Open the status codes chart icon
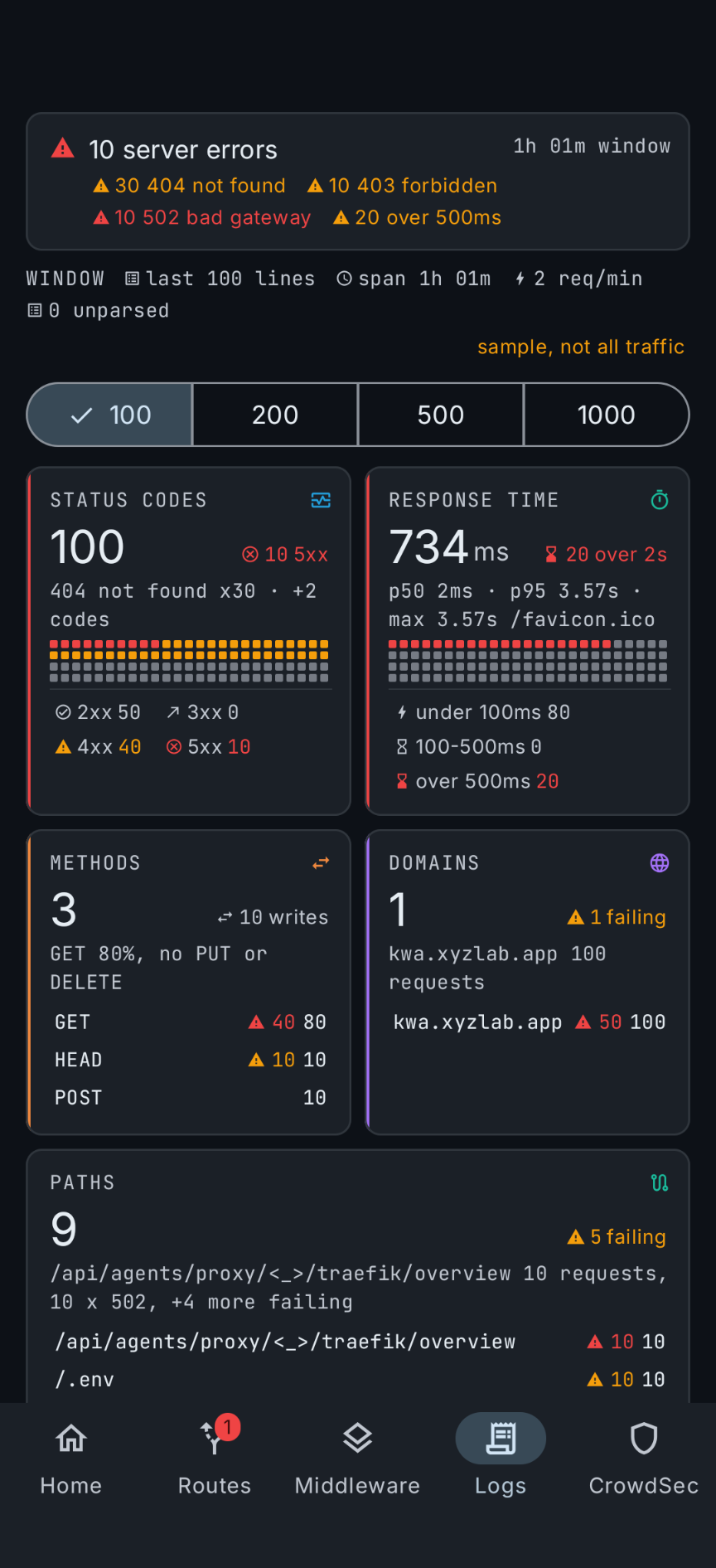The width and height of the screenshot is (716, 1568). 321,500
